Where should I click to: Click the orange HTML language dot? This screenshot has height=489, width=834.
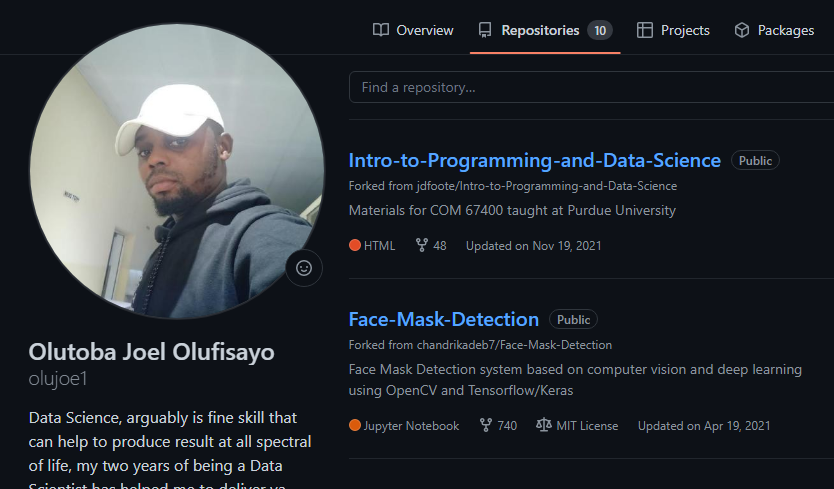355,245
